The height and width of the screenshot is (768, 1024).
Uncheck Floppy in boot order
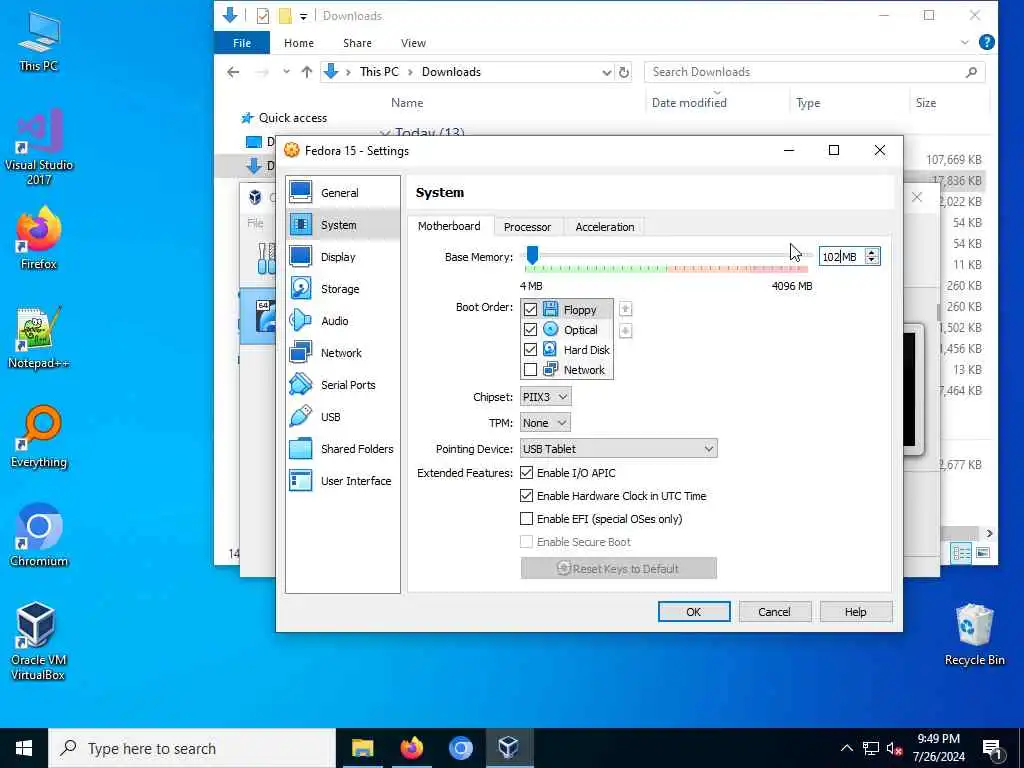(x=530, y=310)
